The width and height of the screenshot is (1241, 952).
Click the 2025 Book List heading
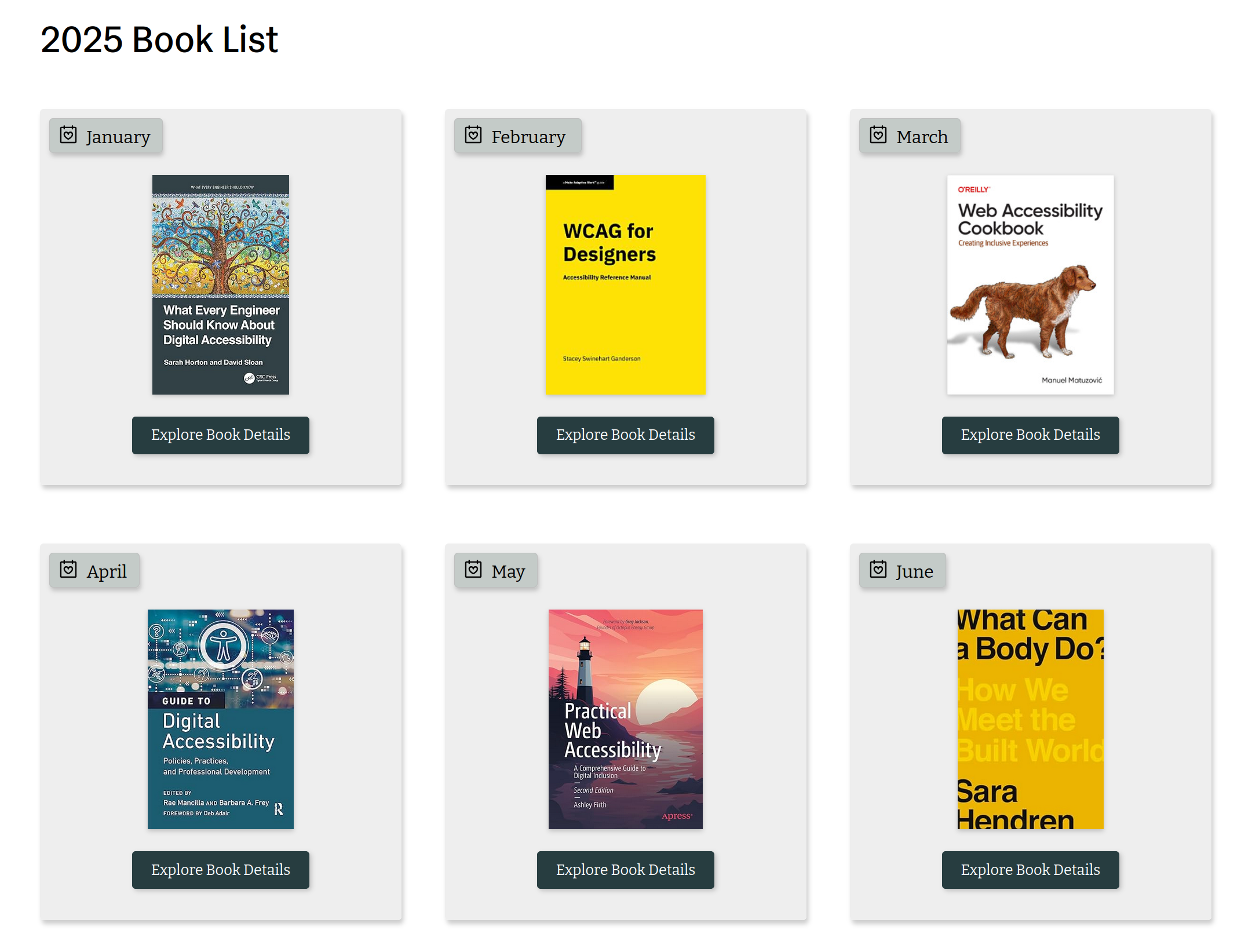pos(159,39)
